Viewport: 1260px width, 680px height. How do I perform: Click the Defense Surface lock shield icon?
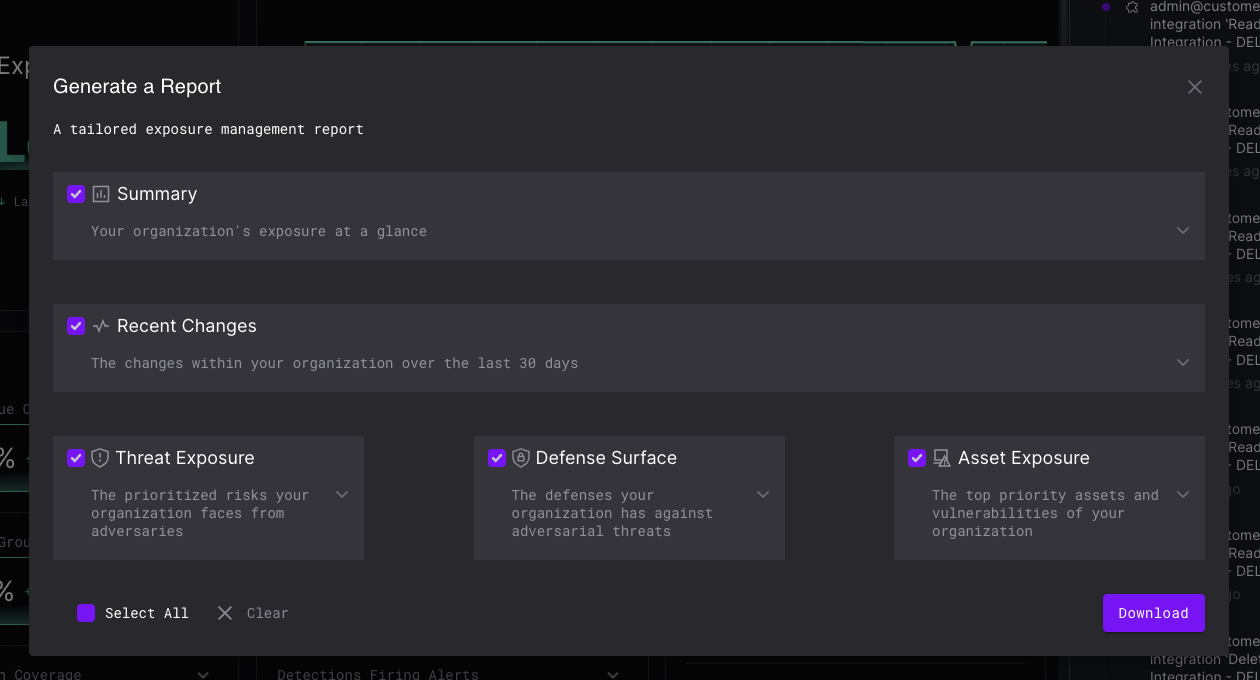(520, 458)
